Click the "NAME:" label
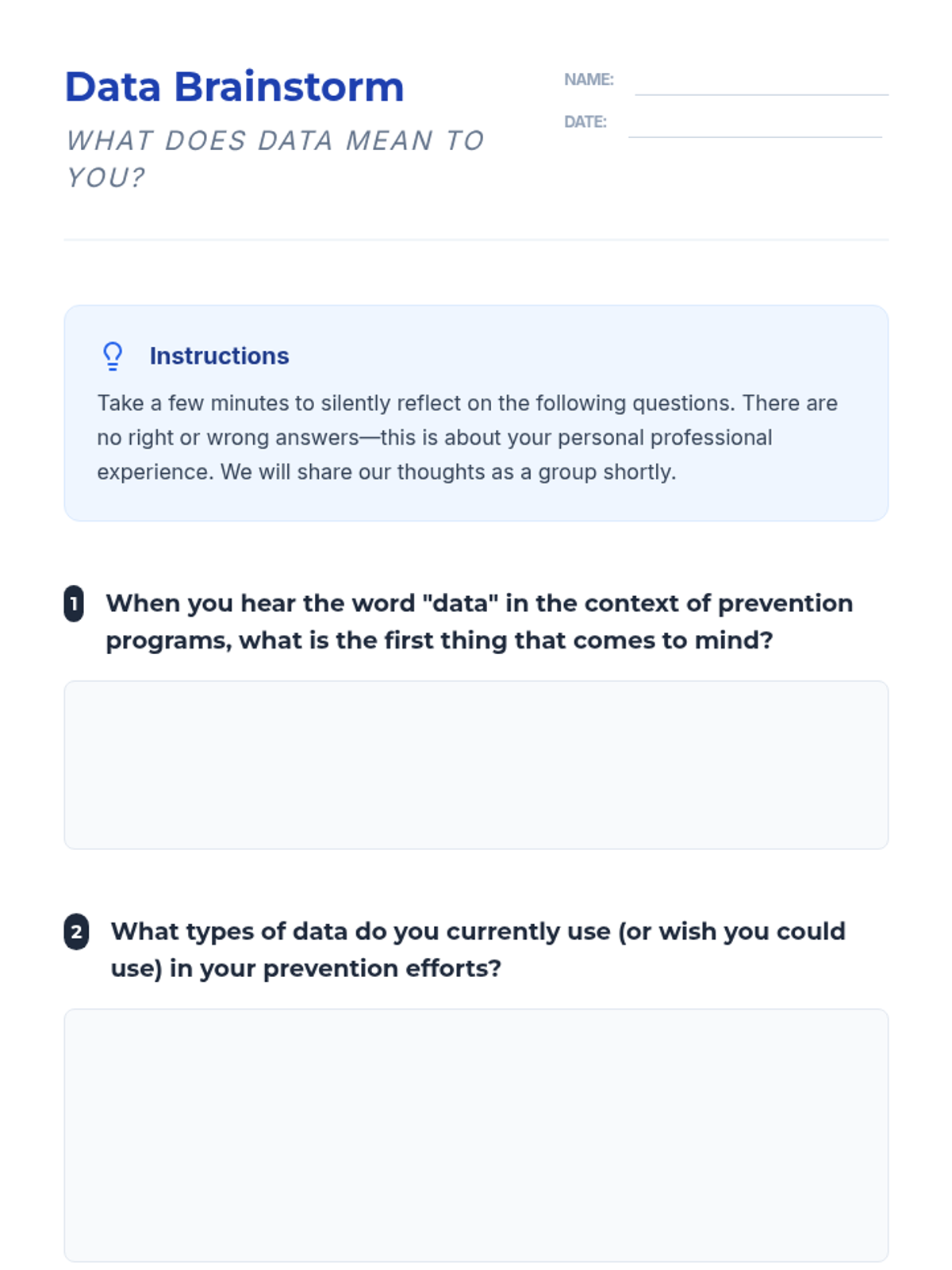The width and height of the screenshot is (952, 1270). pyautogui.click(x=589, y=79)
